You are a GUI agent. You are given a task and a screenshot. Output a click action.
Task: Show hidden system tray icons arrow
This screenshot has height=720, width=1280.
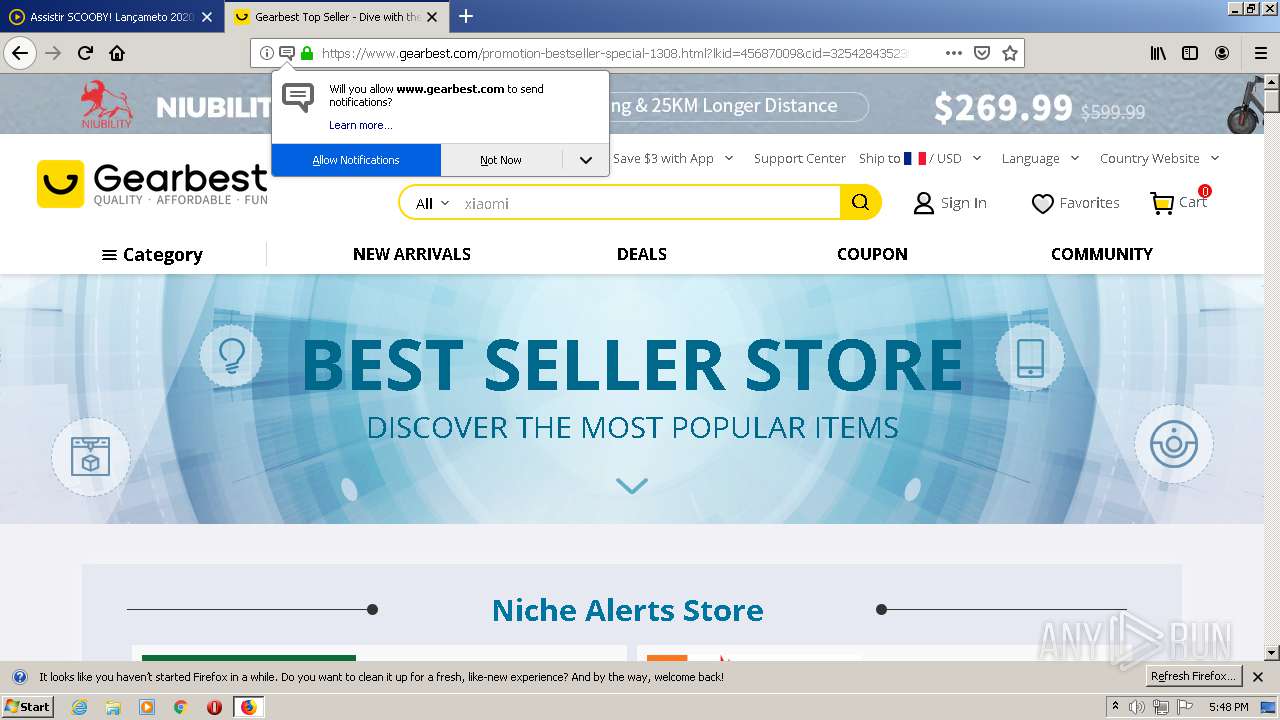point(1115,706)
